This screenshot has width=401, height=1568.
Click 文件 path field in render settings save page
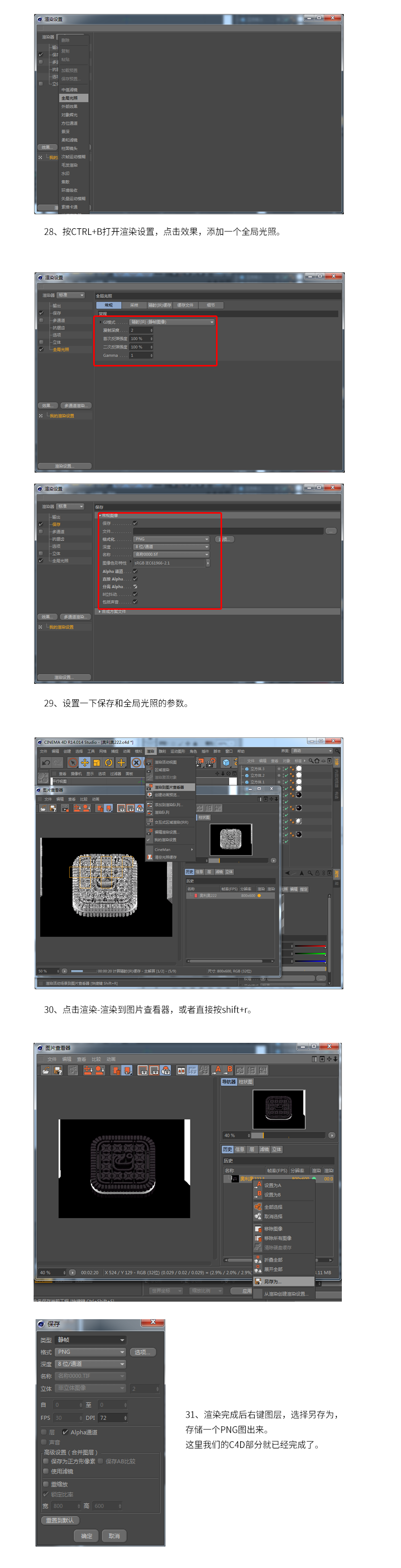pyautogui.click(x=228, y=531)
